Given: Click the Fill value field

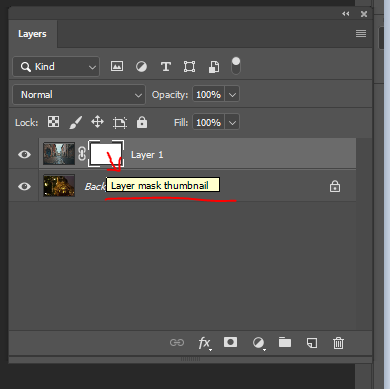Looking at the screenshot, I should click(x=208, y=123).
